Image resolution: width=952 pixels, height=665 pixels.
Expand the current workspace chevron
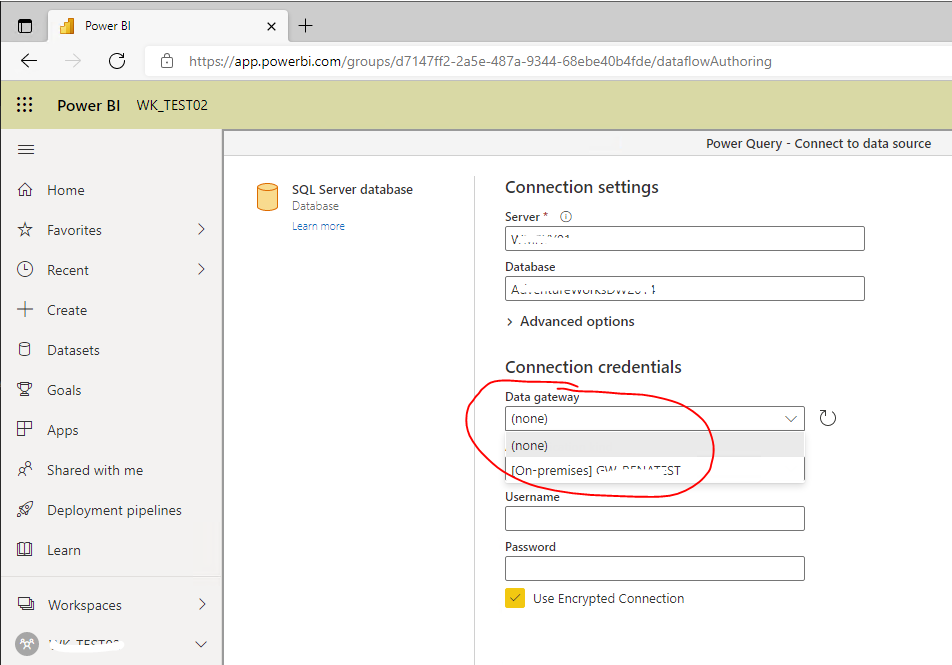coord(201,644)
